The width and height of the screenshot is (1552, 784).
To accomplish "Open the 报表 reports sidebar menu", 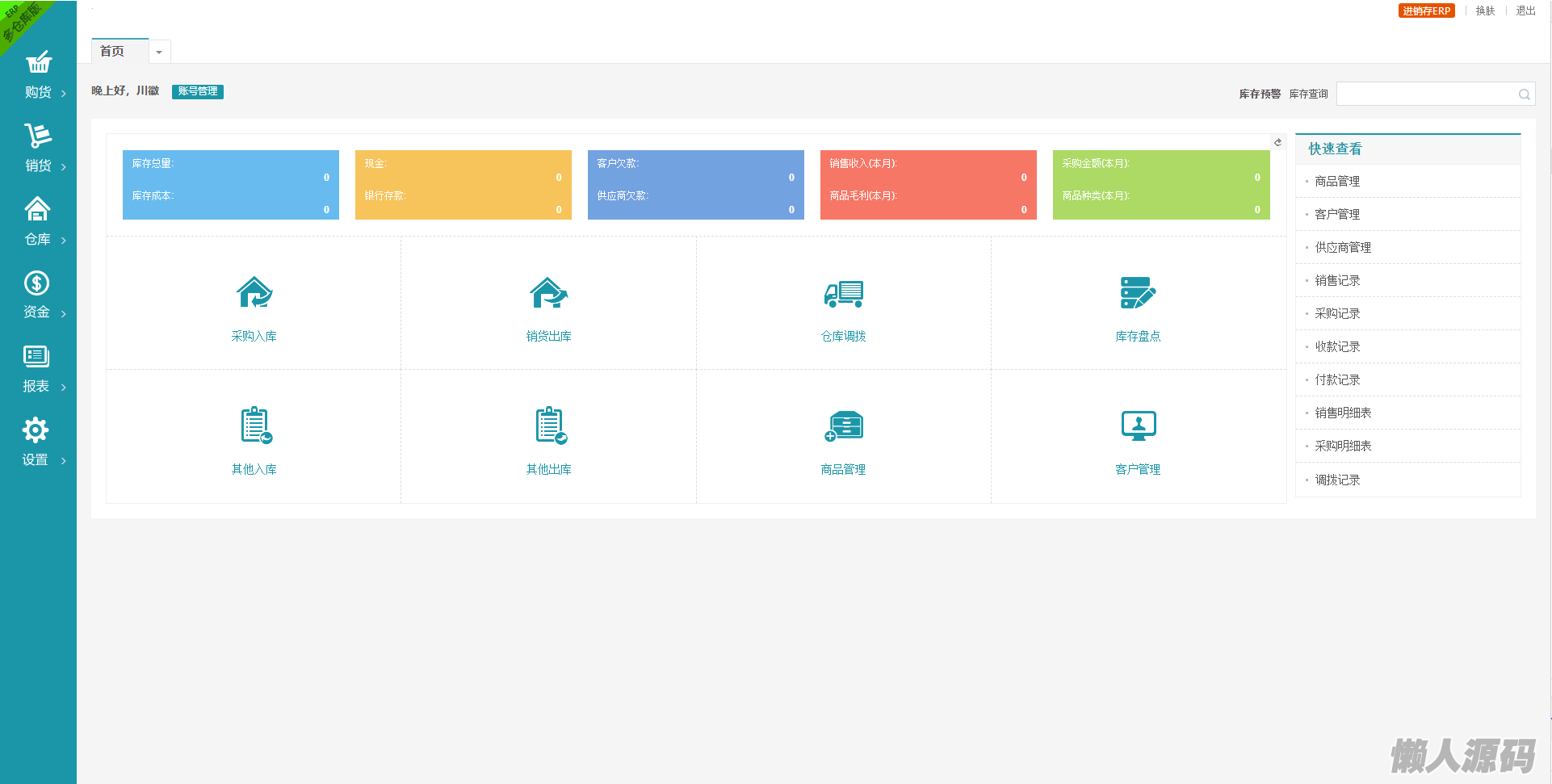I will pyautogui.click(x=36, y=369).
